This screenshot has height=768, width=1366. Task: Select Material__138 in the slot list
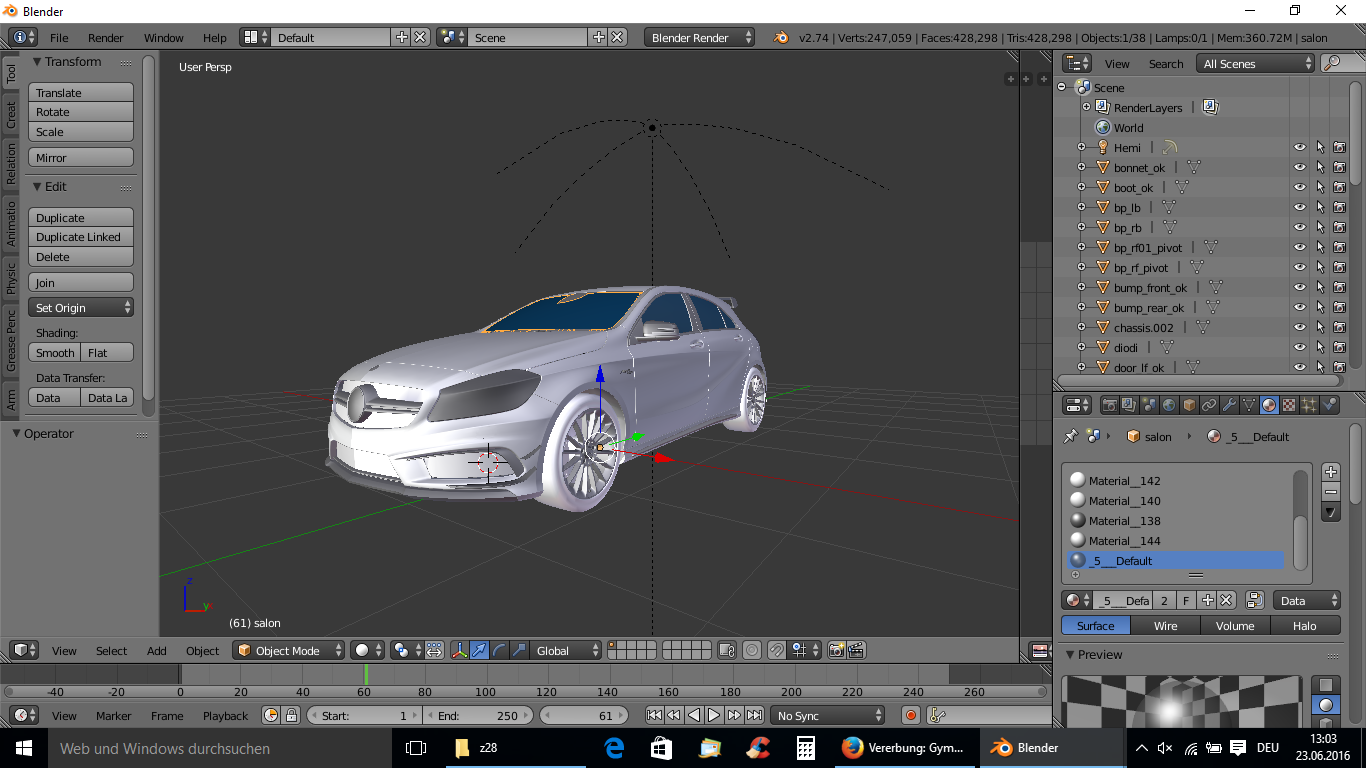[x=1176, y=521]
